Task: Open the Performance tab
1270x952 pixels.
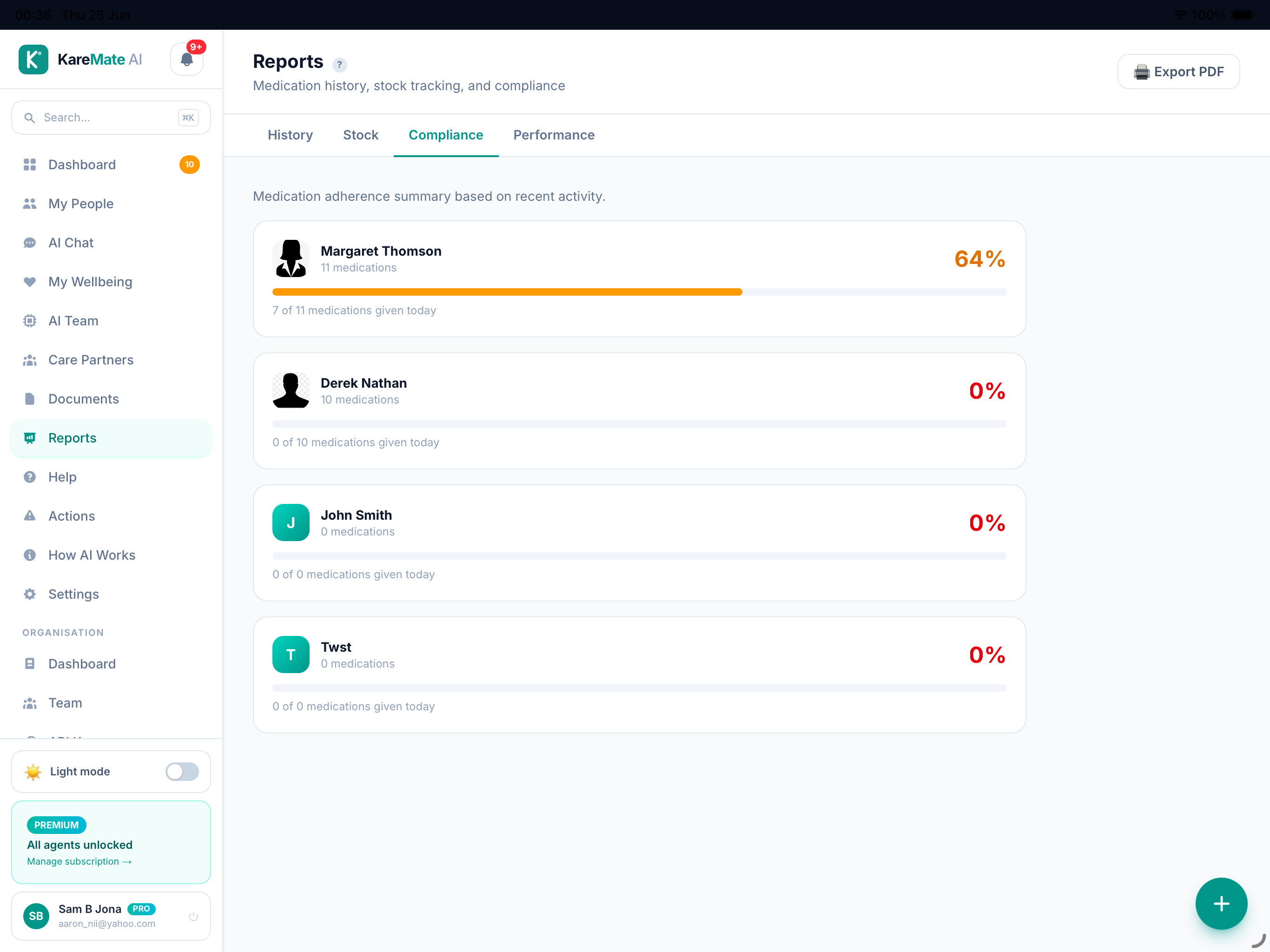Action: pos(554,135)
